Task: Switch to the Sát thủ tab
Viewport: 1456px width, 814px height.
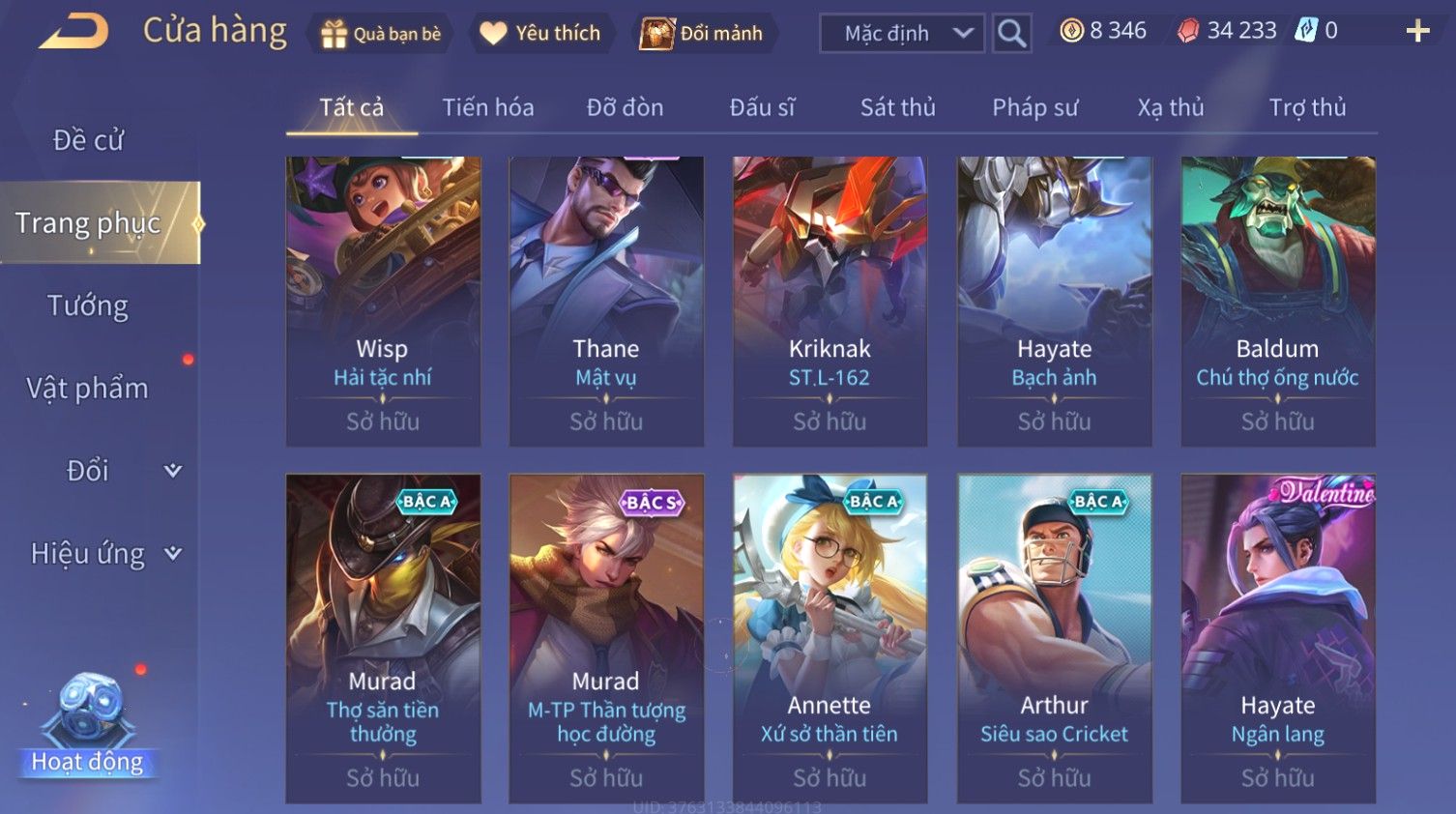Action: pos(898,107)
